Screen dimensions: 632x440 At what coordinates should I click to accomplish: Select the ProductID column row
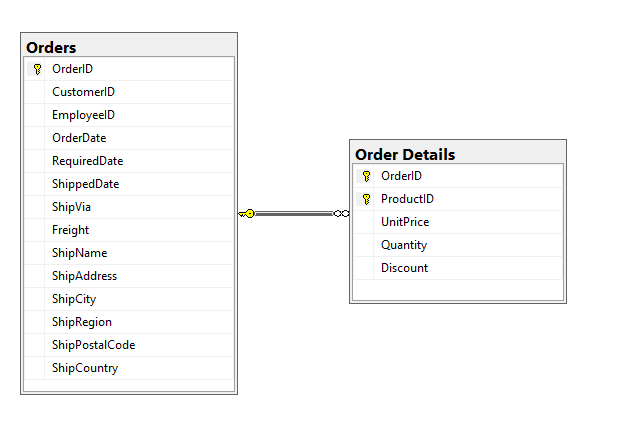click(458, 199)
